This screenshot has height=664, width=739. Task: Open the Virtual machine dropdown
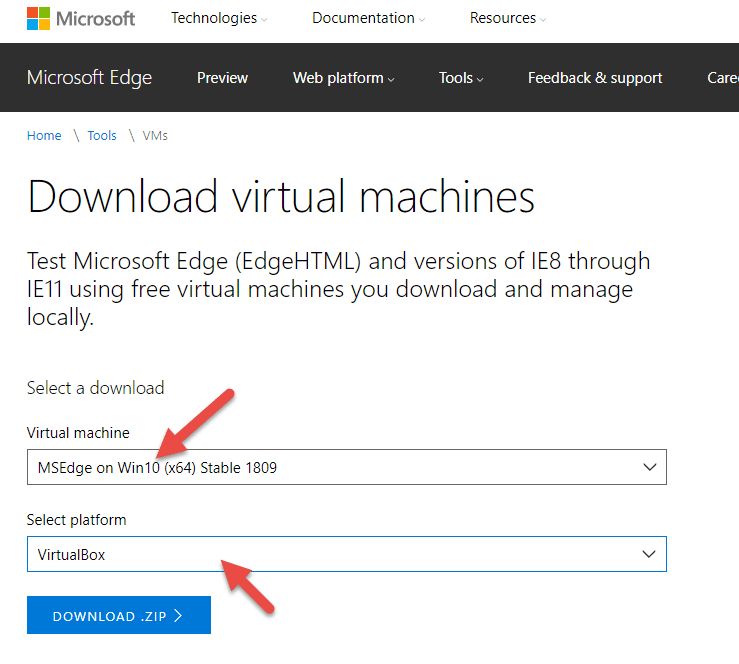point(347,467)
